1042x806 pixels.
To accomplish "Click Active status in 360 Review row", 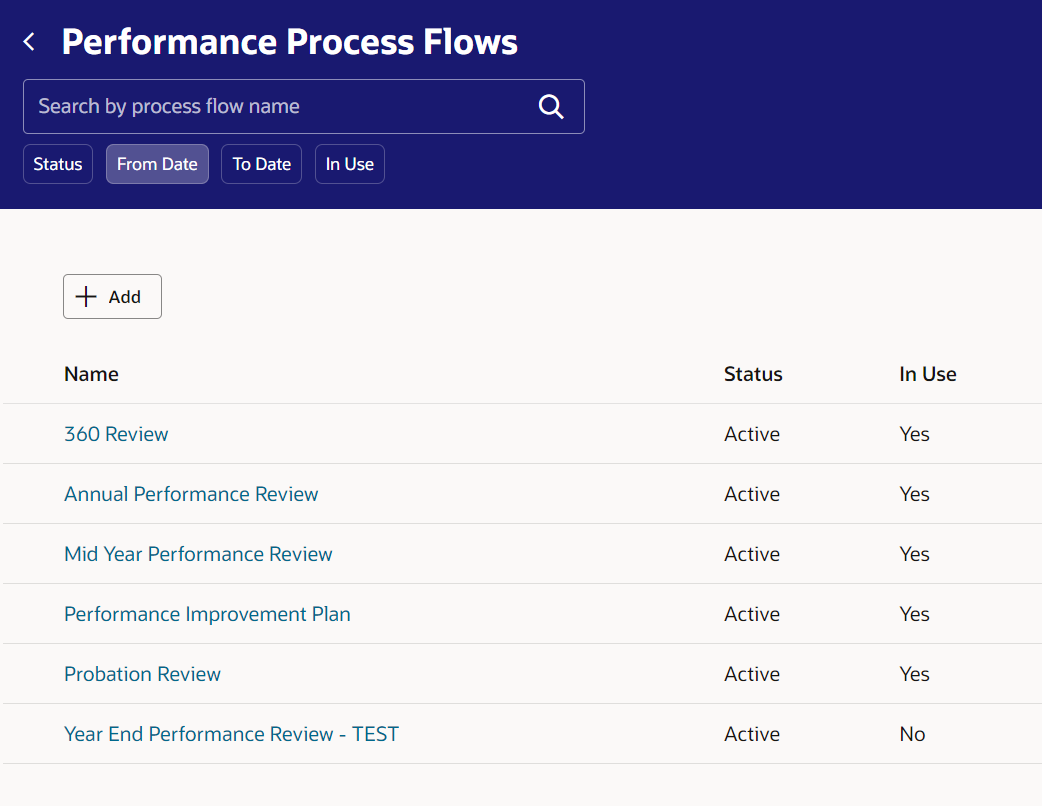I will 752,434.
